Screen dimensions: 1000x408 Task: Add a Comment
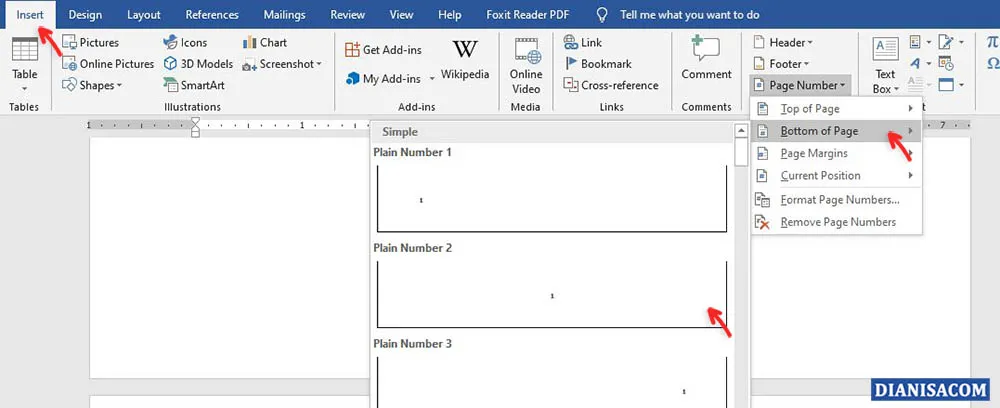[706, 59]
